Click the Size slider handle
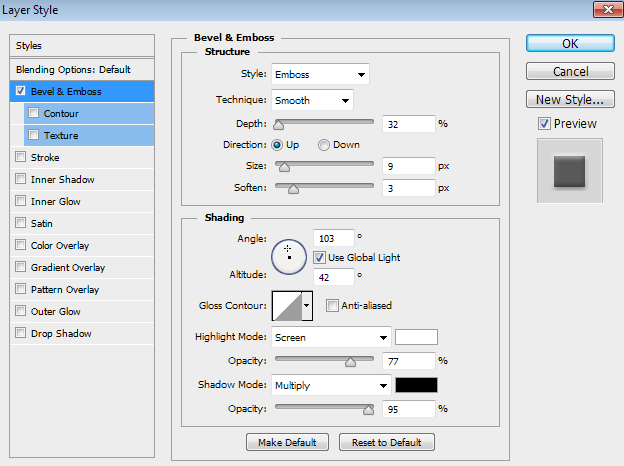 tap(284, 167)
